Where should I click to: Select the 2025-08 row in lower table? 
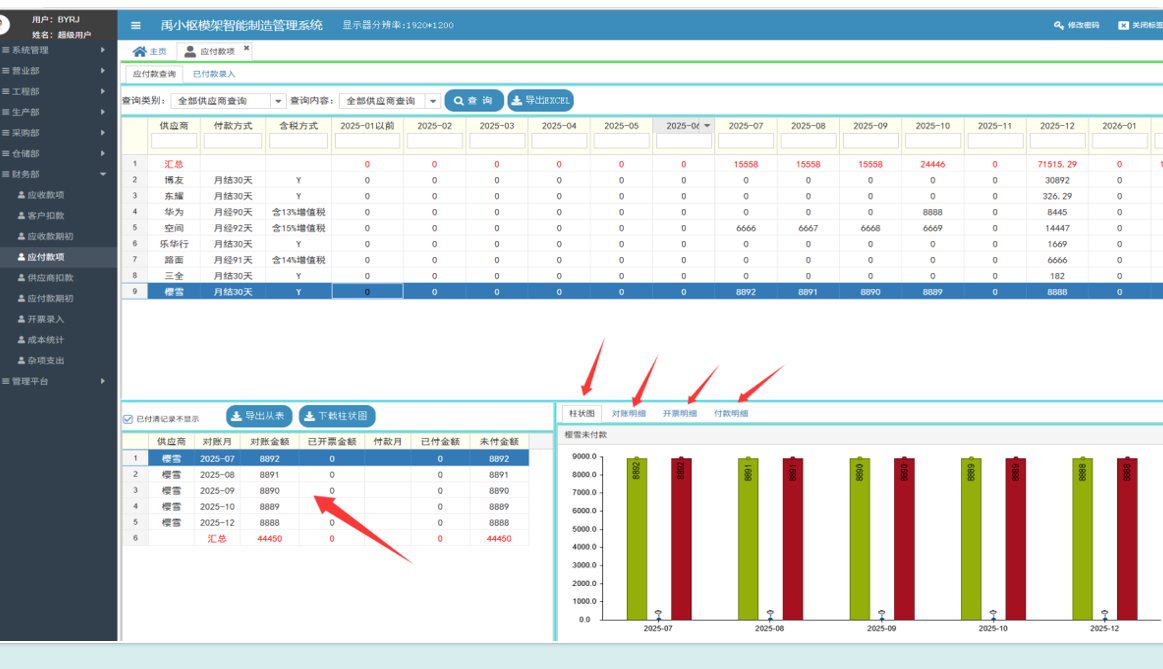[326, 475]
